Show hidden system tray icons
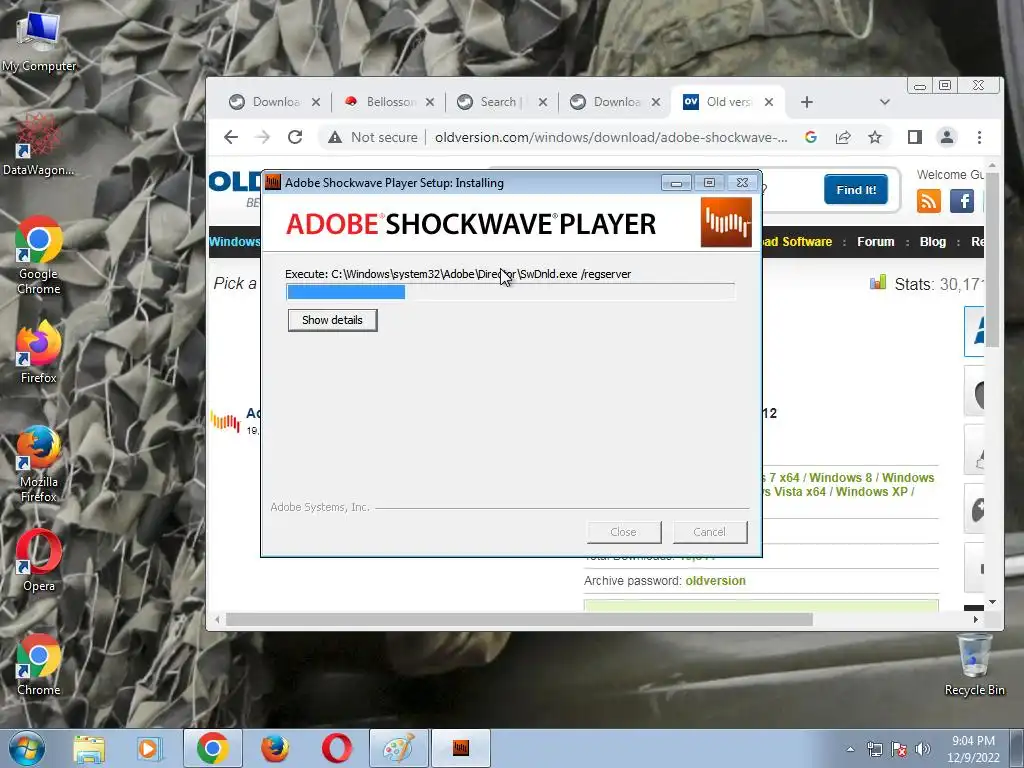The height and width of the screenshot is (768, 1024). (x=850, y=749)
